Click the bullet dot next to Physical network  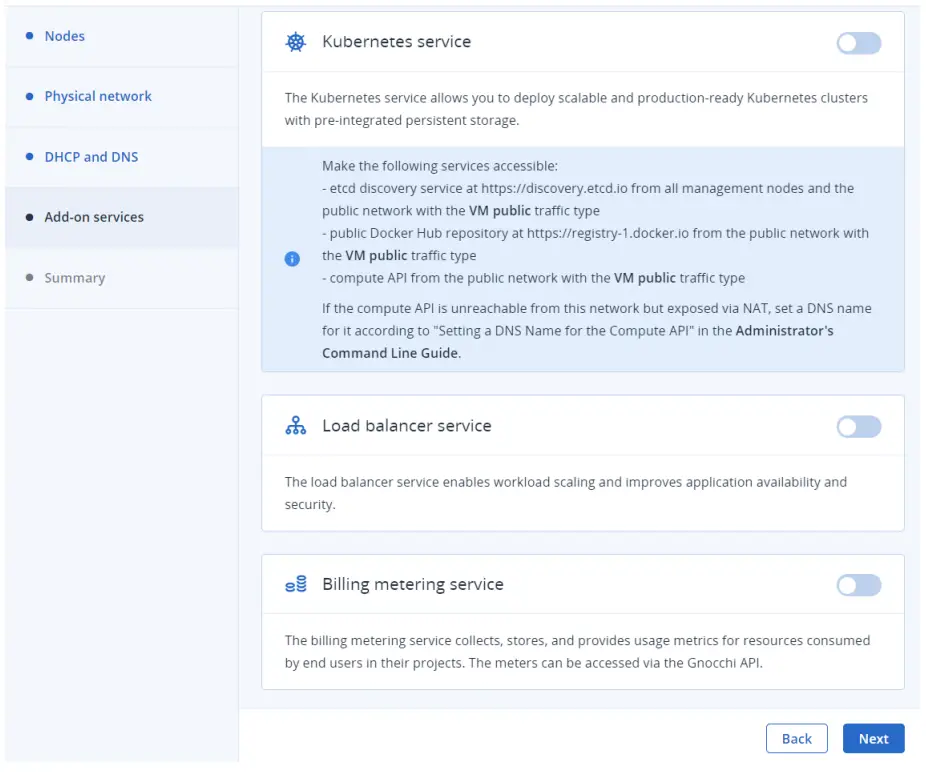[30, 96]
